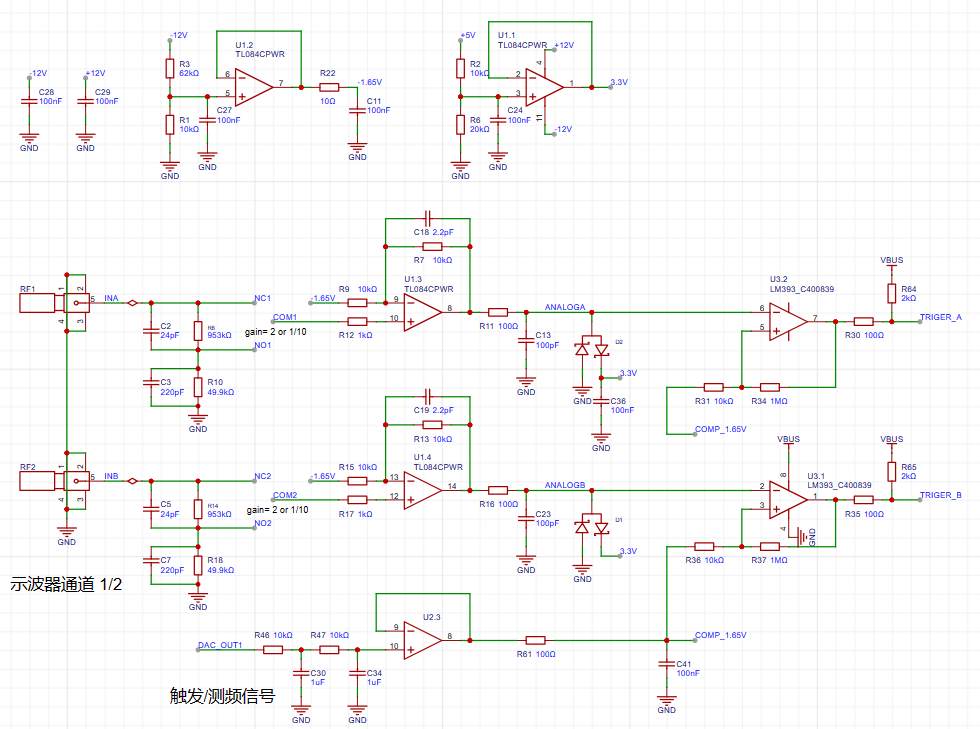
Task: Select the R6 20kΩ resistor symbol
Action: (x=460, y=124)
